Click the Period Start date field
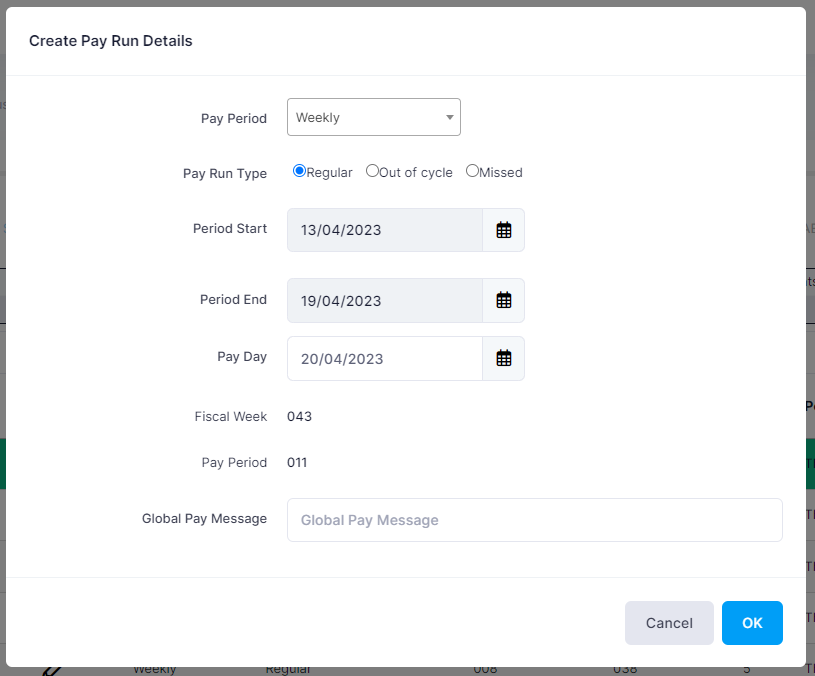Screen dimensions: 815x676 click(x=385, y=230)
